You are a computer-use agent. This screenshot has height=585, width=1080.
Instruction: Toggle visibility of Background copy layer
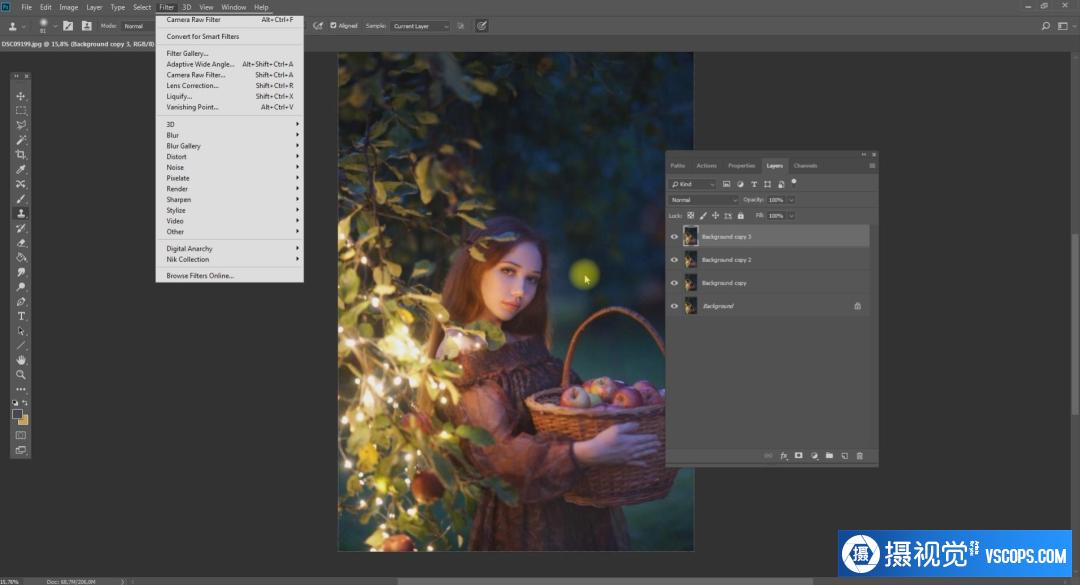pos(674,283)
